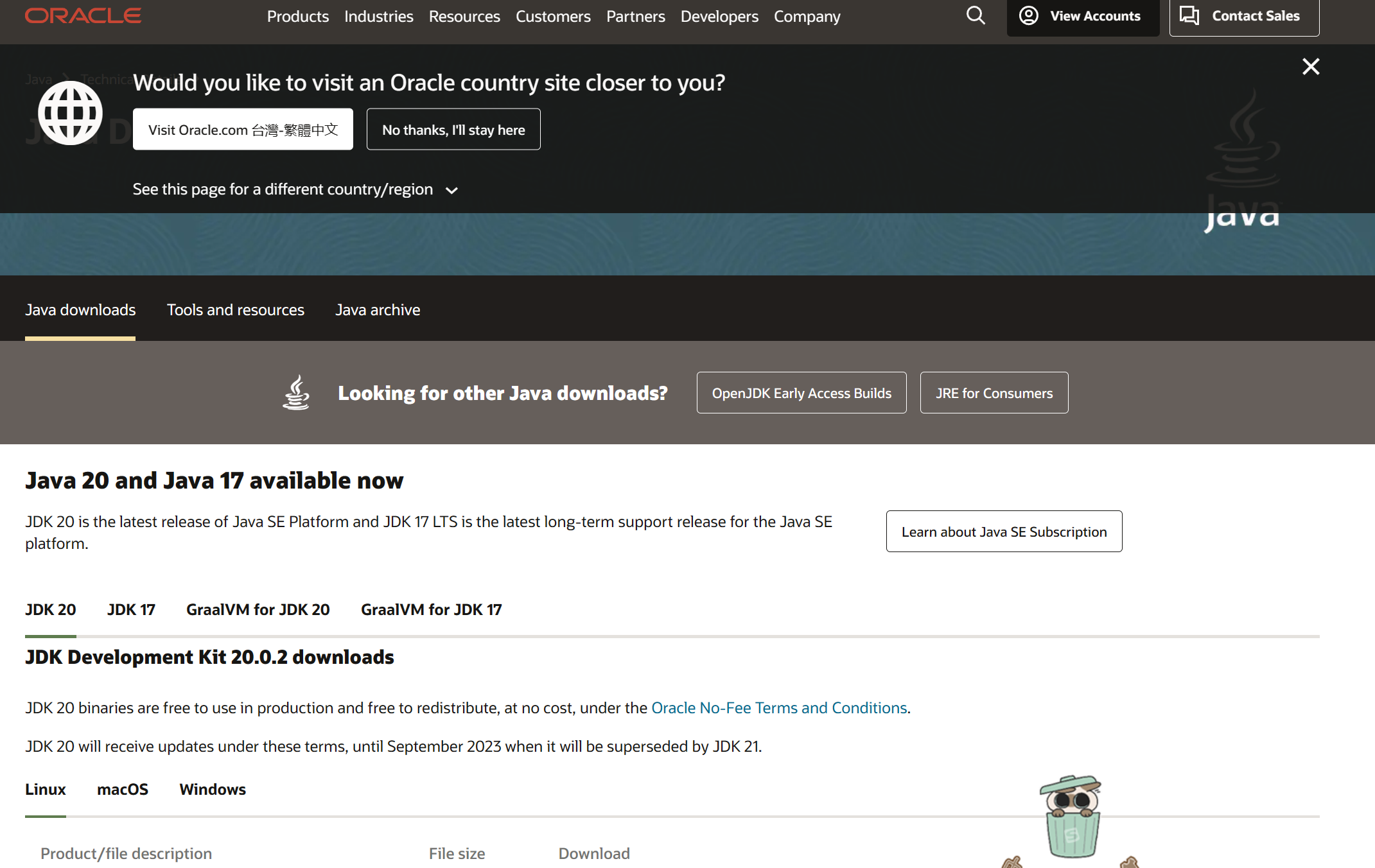1375x868 pixels.
Task: Open the Developers menu
Action: (x=719, y=17)
